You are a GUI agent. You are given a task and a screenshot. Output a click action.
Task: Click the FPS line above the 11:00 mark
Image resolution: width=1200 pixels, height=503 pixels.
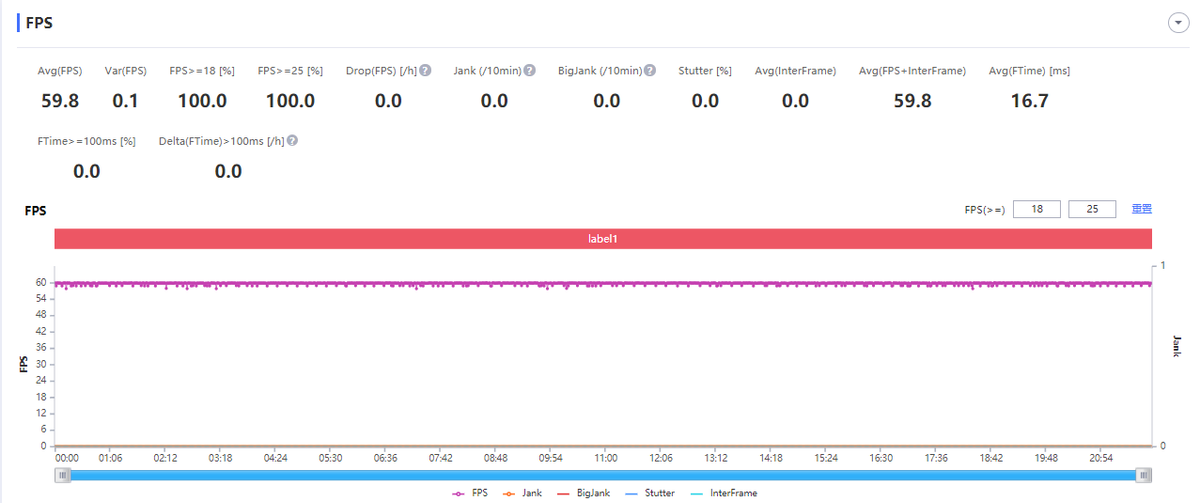point(606,284)
